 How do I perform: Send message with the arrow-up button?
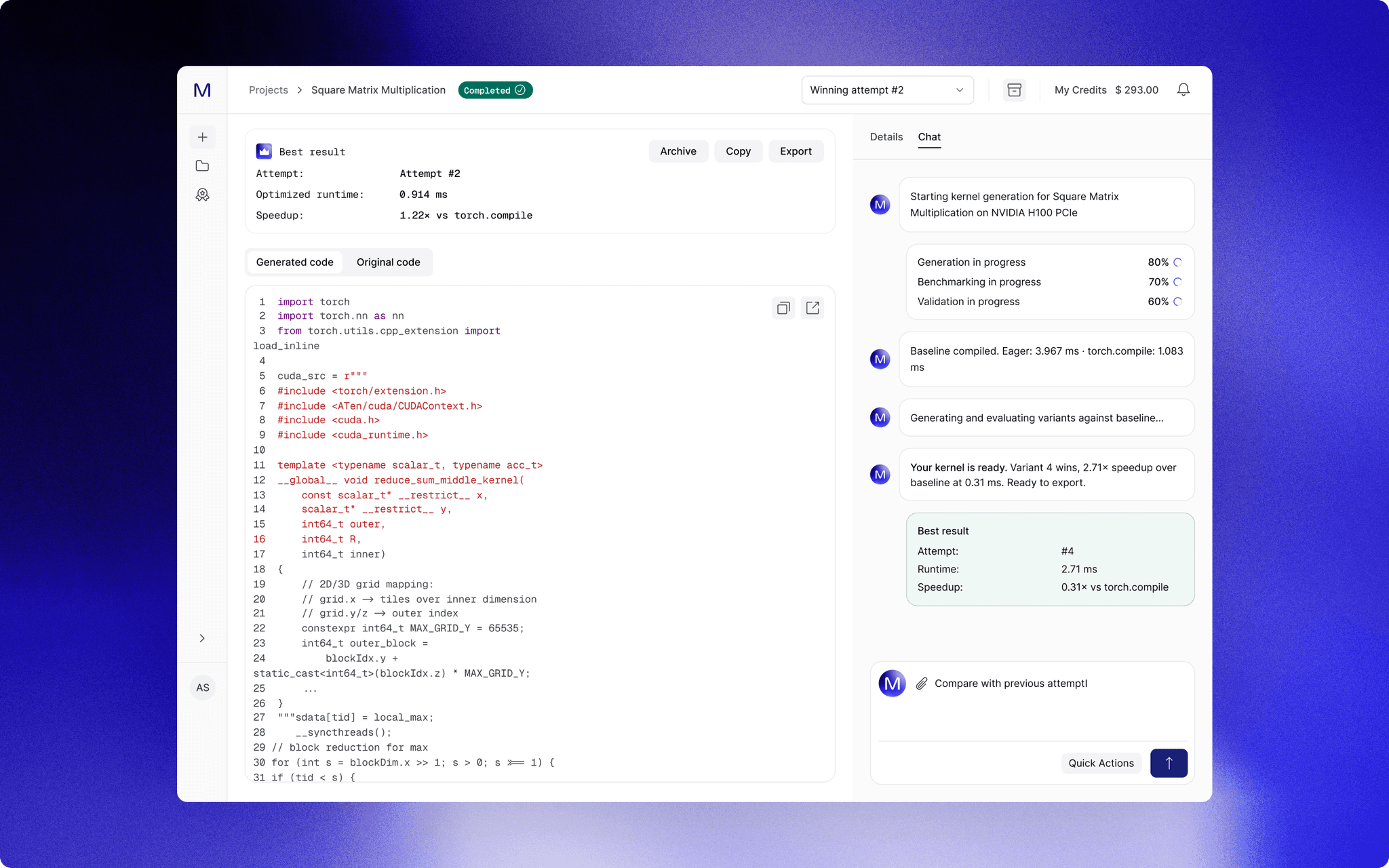[x=1168, y=763]
